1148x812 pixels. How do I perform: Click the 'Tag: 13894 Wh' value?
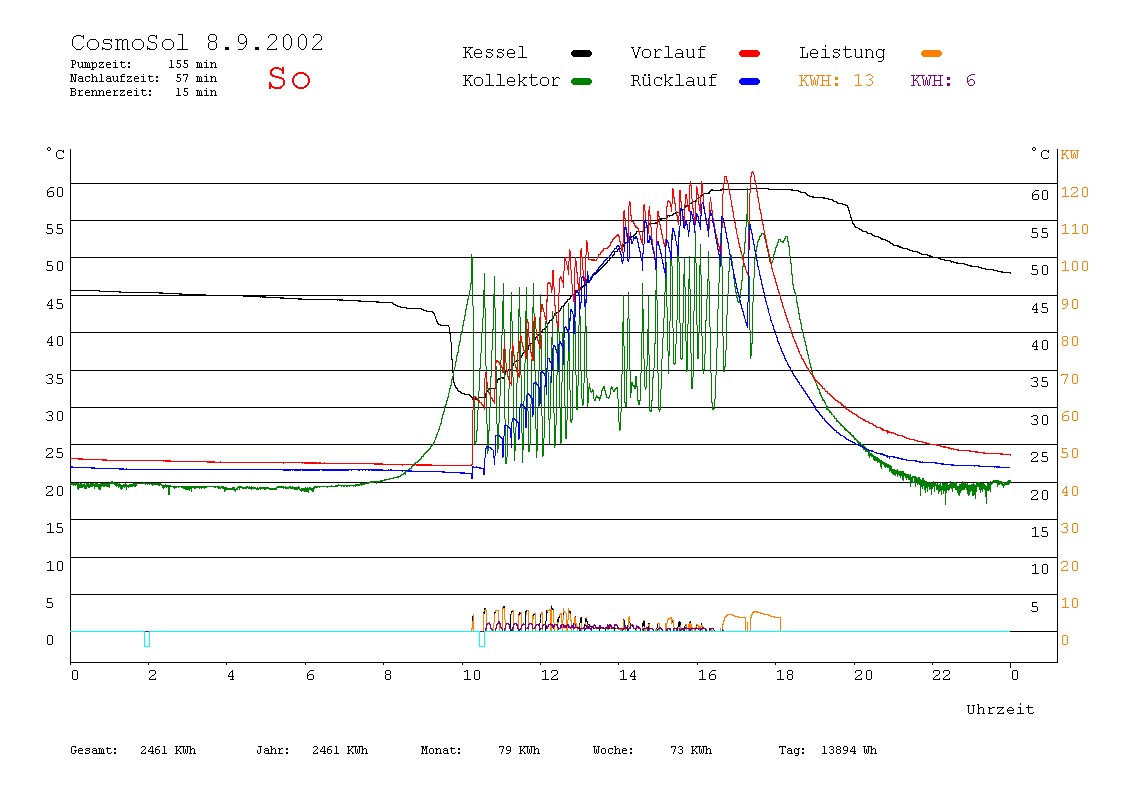tap(827, 750)
